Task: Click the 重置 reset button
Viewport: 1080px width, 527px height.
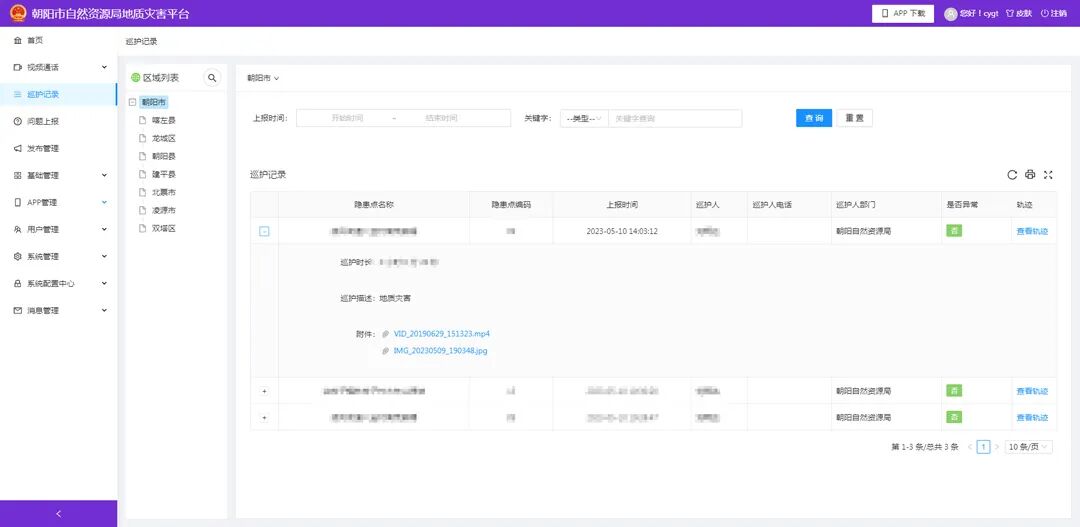Action: [855, 118]
